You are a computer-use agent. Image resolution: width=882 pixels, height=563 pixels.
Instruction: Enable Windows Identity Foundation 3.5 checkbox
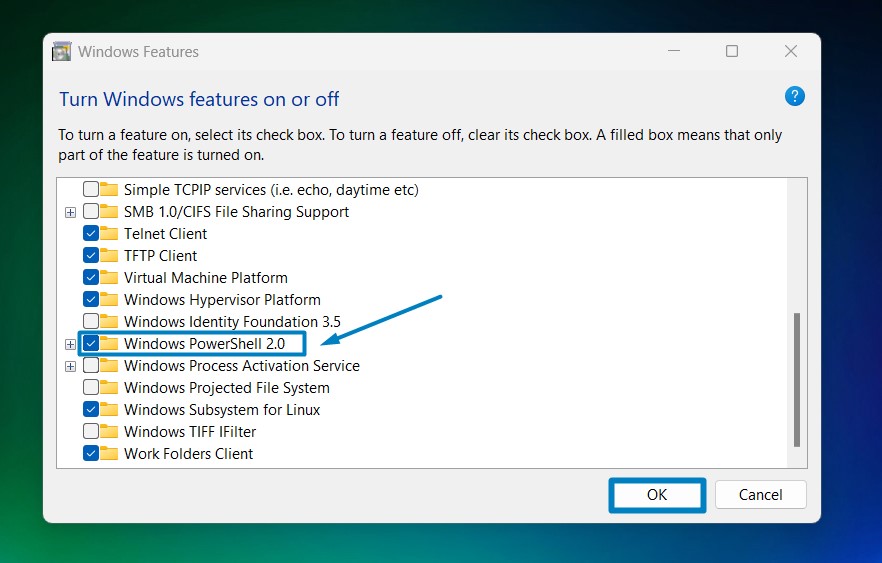[91, 321]
